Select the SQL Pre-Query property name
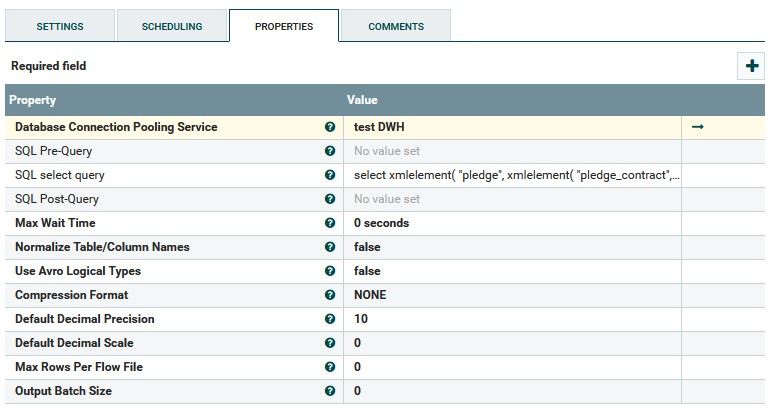 click(53, 151)
